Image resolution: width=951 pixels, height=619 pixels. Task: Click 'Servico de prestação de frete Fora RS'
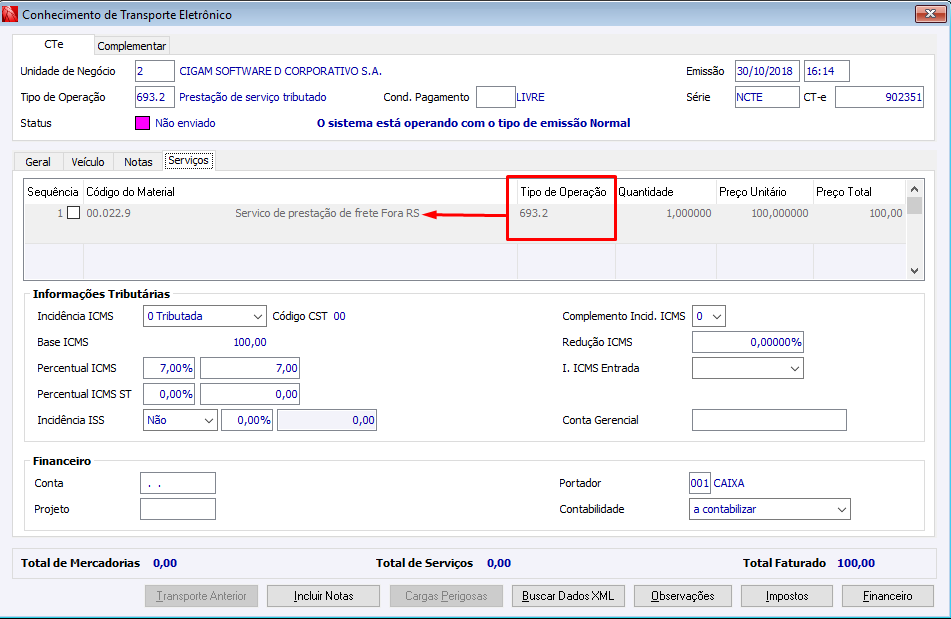(328, 213)
